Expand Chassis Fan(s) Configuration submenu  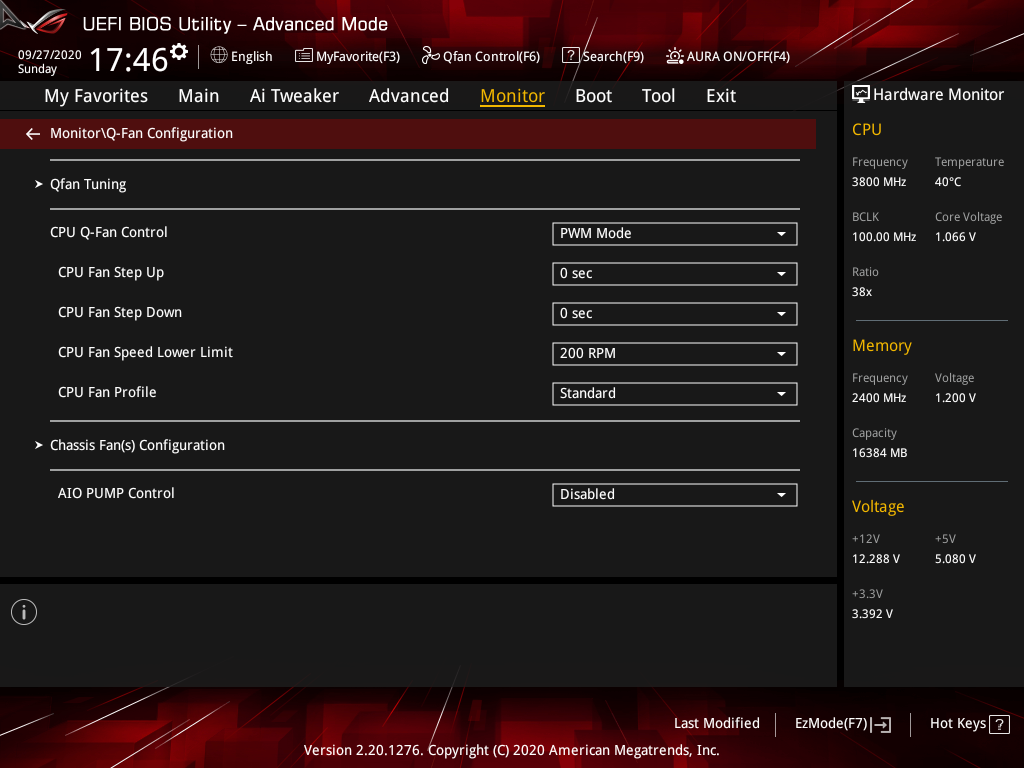[x=137, y=445]
